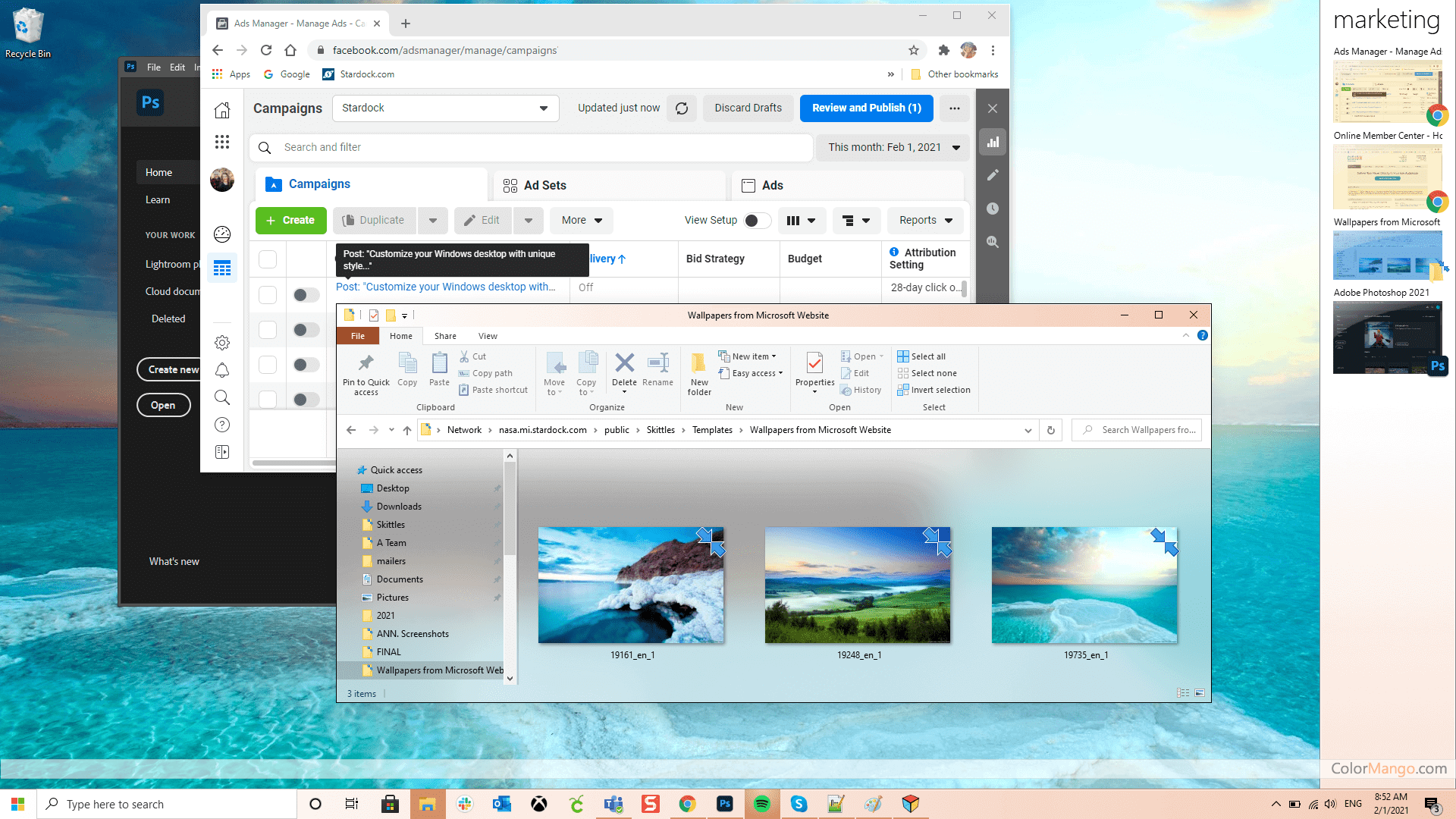Expand the Stardock campaign selector dropdown
The image size is (1456, 819).
pyautogui.click(x=543, y=108)
